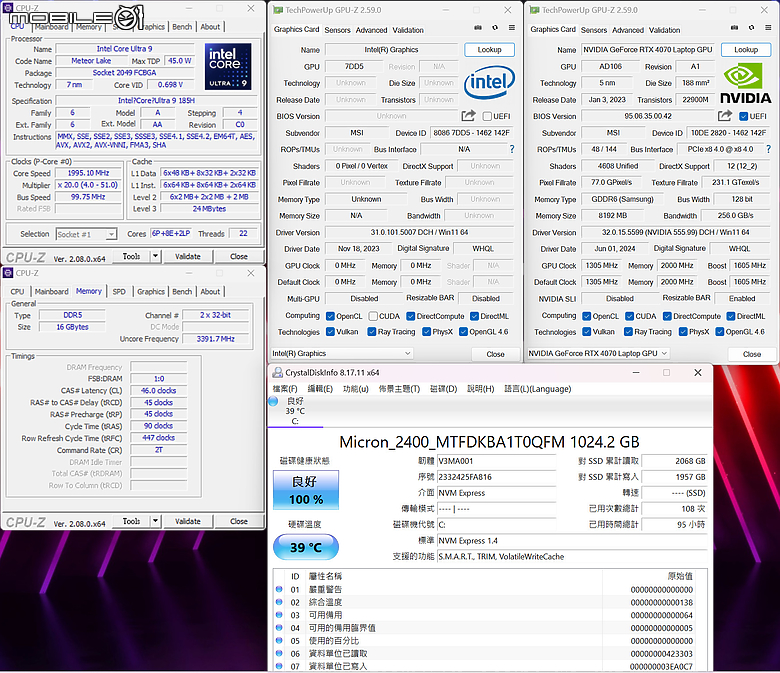This screenshot has width=780, height=673.
Task: Switch to SPD tab in lower CPU-Z window
Action: coord(119,291)
